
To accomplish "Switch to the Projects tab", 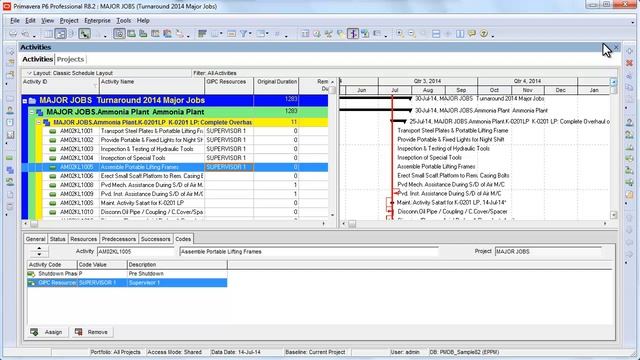I will [x=70, y=60].
